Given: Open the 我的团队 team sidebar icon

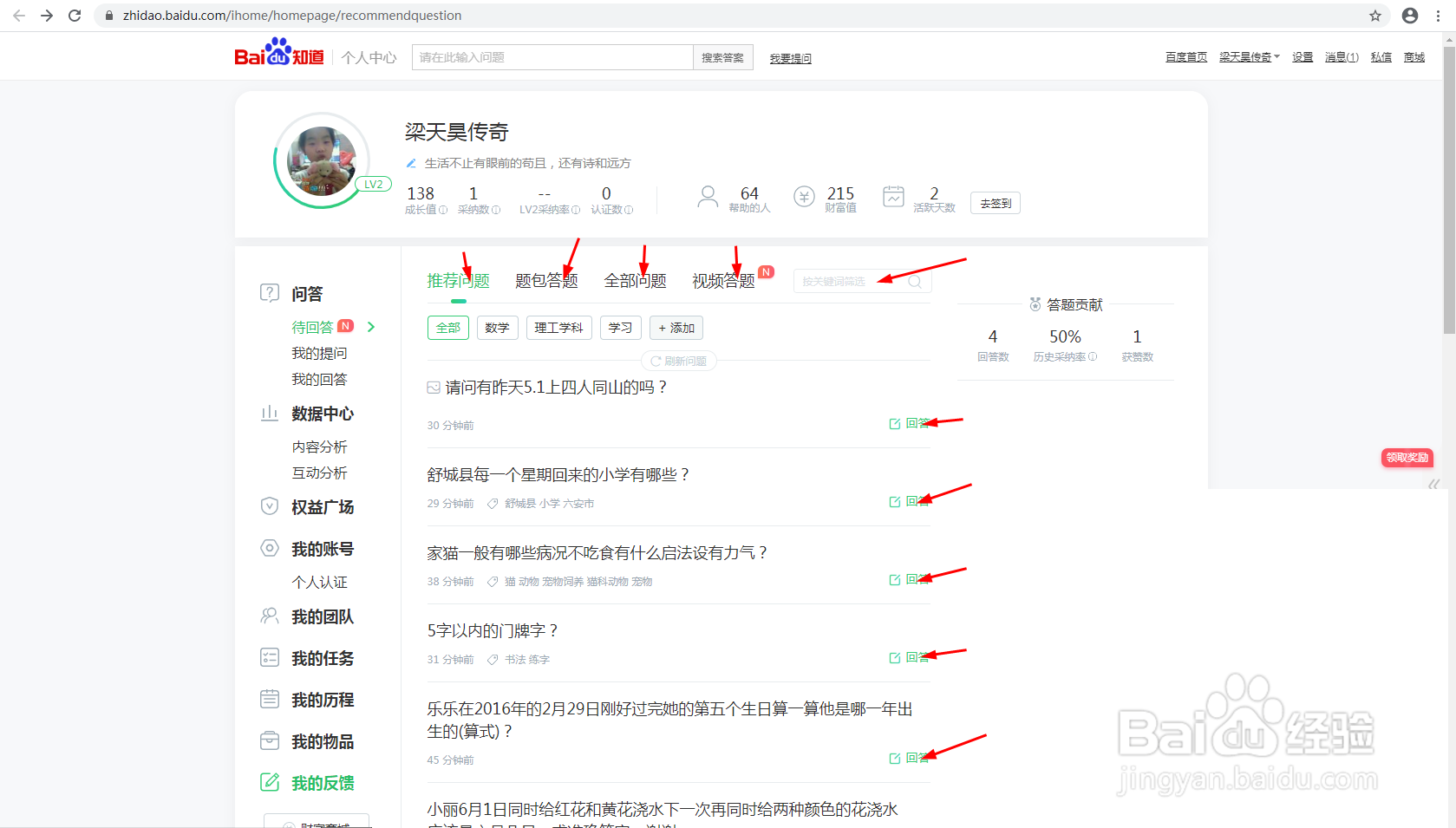Looking at the screenshot, I should point(270,616).
